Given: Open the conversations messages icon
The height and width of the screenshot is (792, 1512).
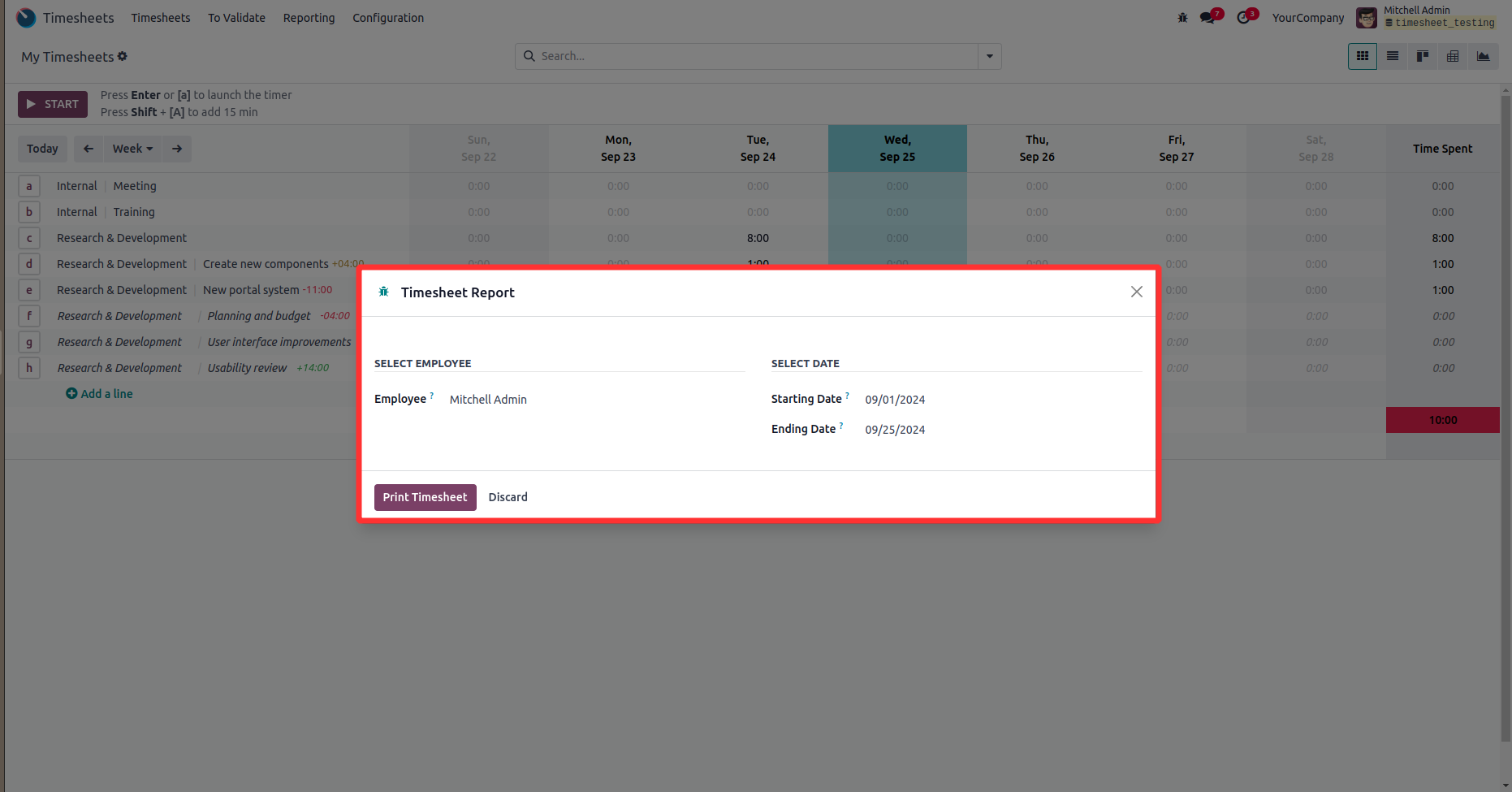Looking at the screenshot, I should 1208,18.
